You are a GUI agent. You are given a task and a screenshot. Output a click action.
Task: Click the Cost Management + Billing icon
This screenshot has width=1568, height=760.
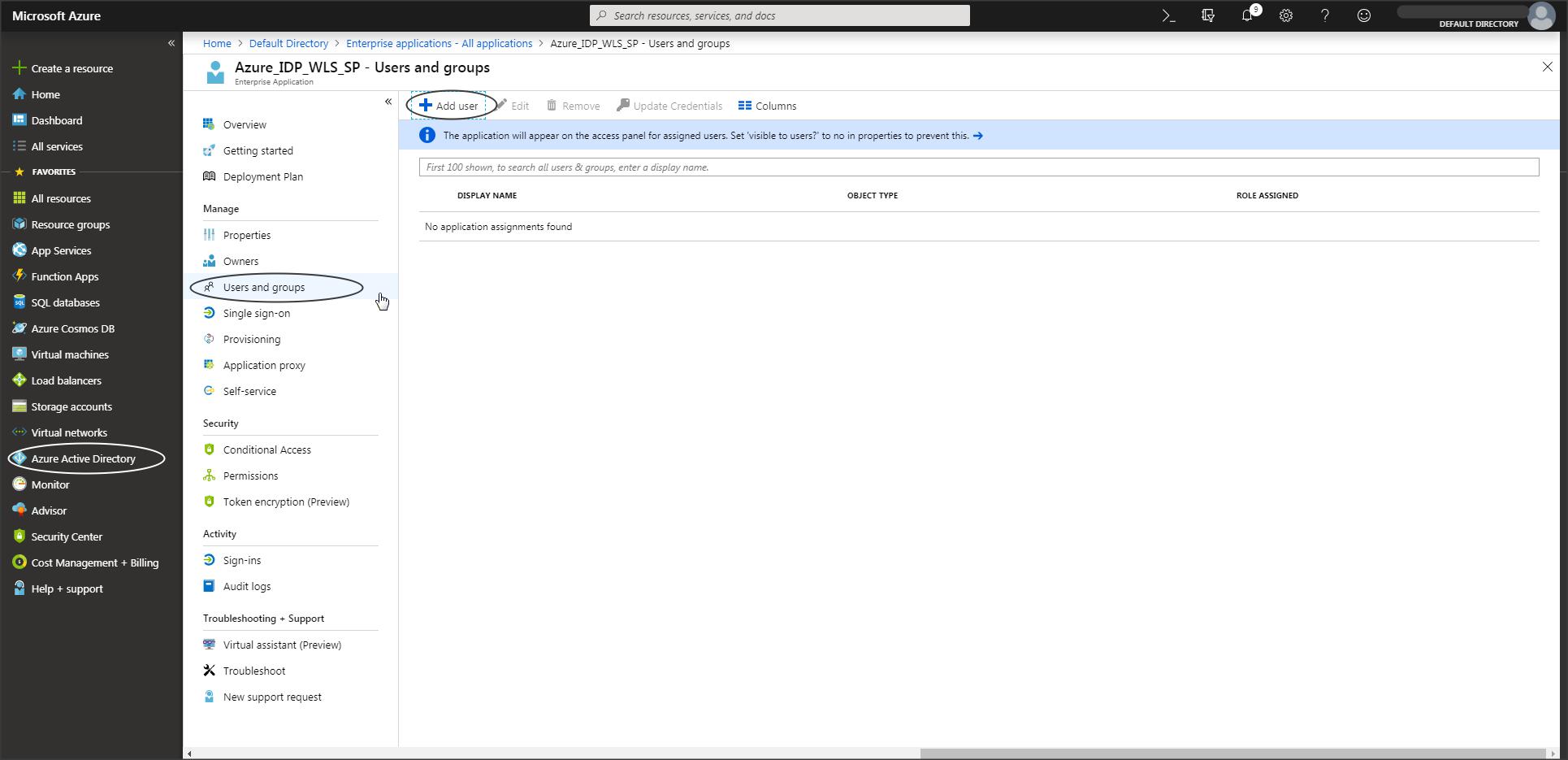(x=19, y=562)
